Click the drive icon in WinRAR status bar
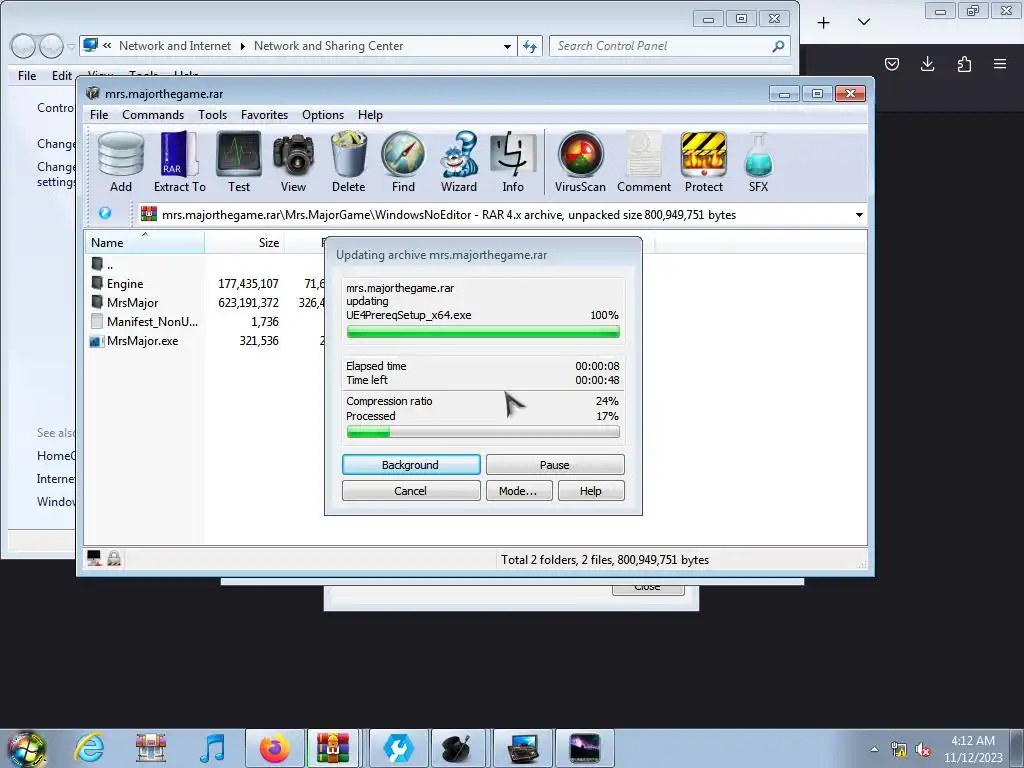The height and width of the screenshot is (768, 1024). (x=94, y=558)
